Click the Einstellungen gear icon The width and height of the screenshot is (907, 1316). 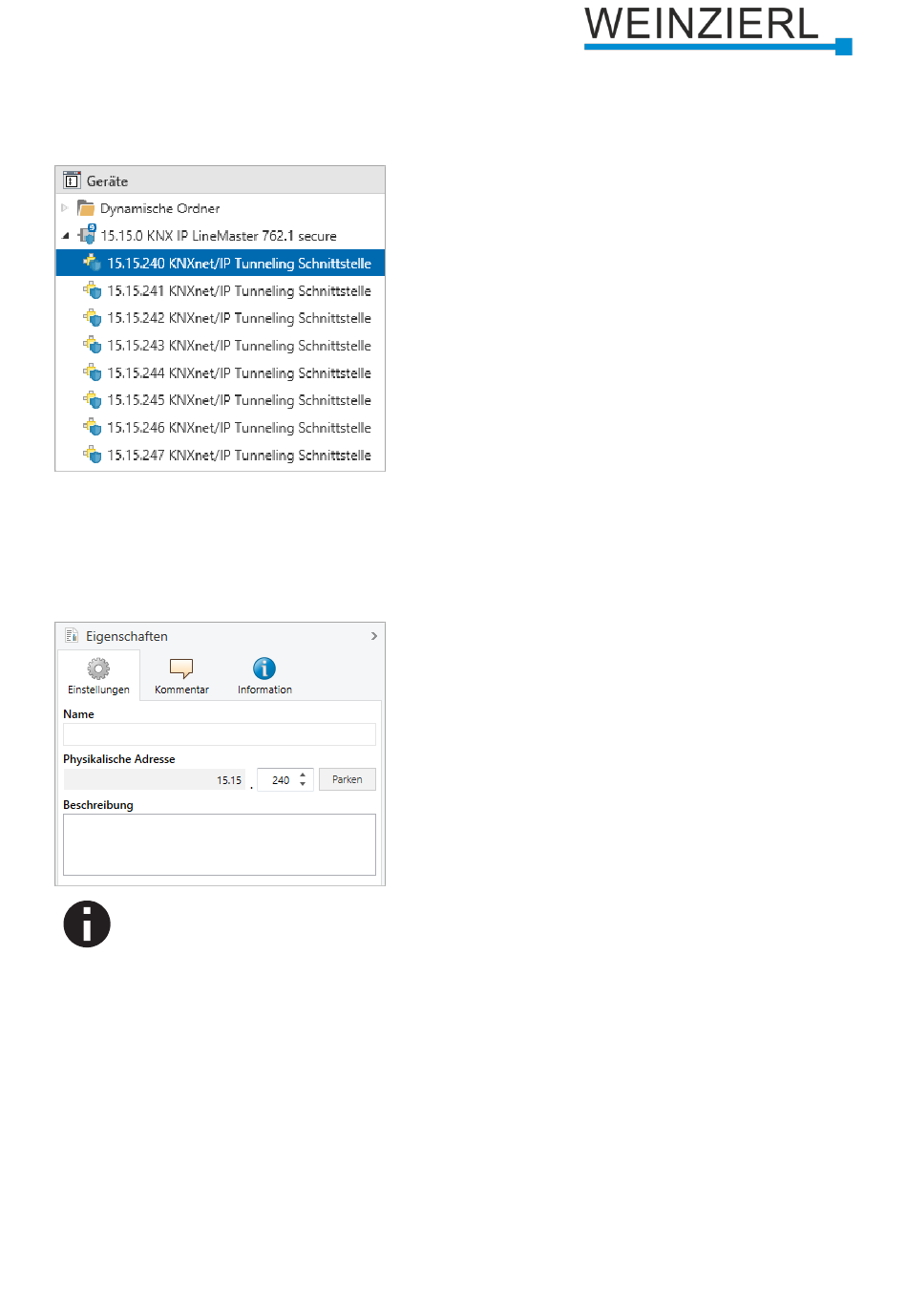click(x=98, y=669)
